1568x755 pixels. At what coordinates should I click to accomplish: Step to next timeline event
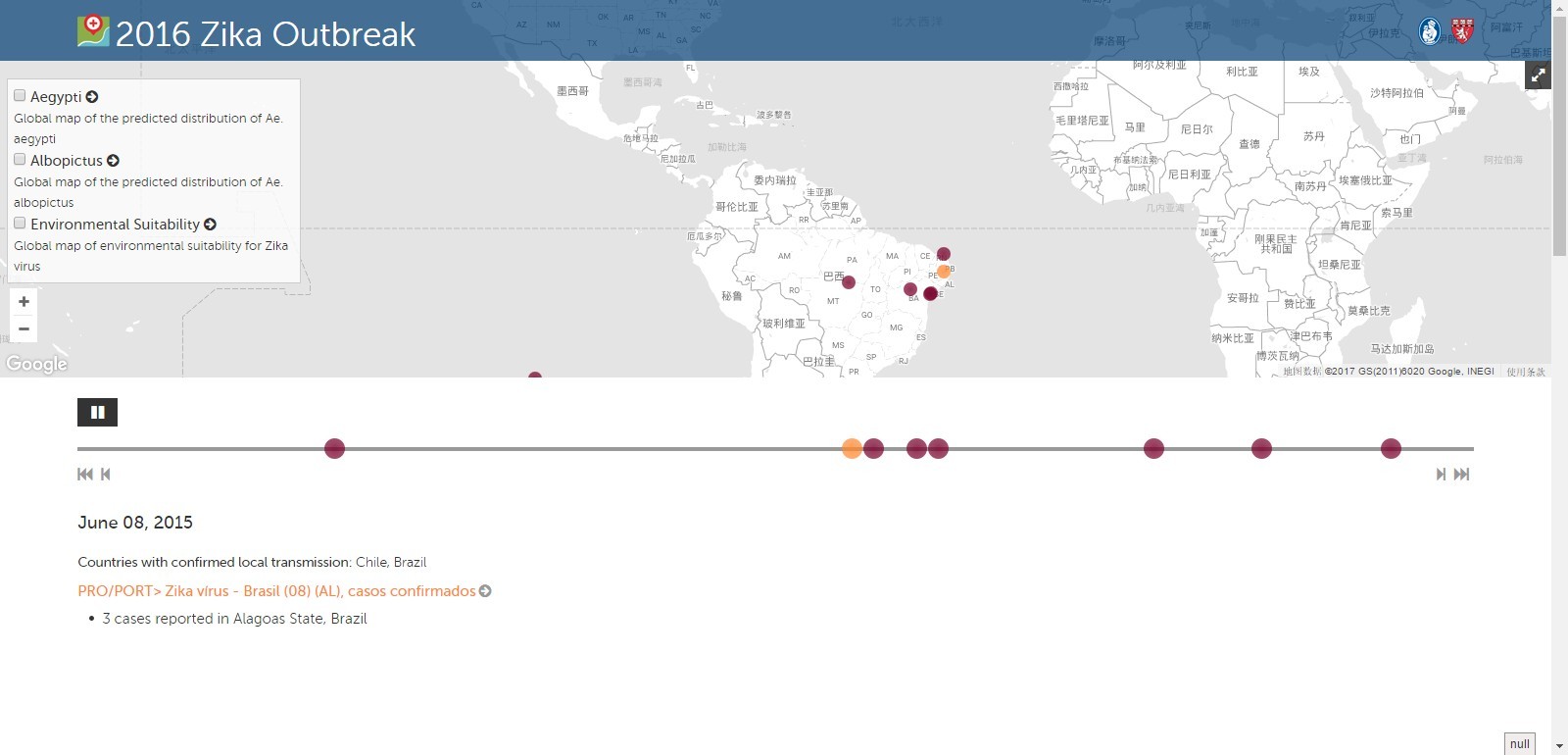point(1441,475)
